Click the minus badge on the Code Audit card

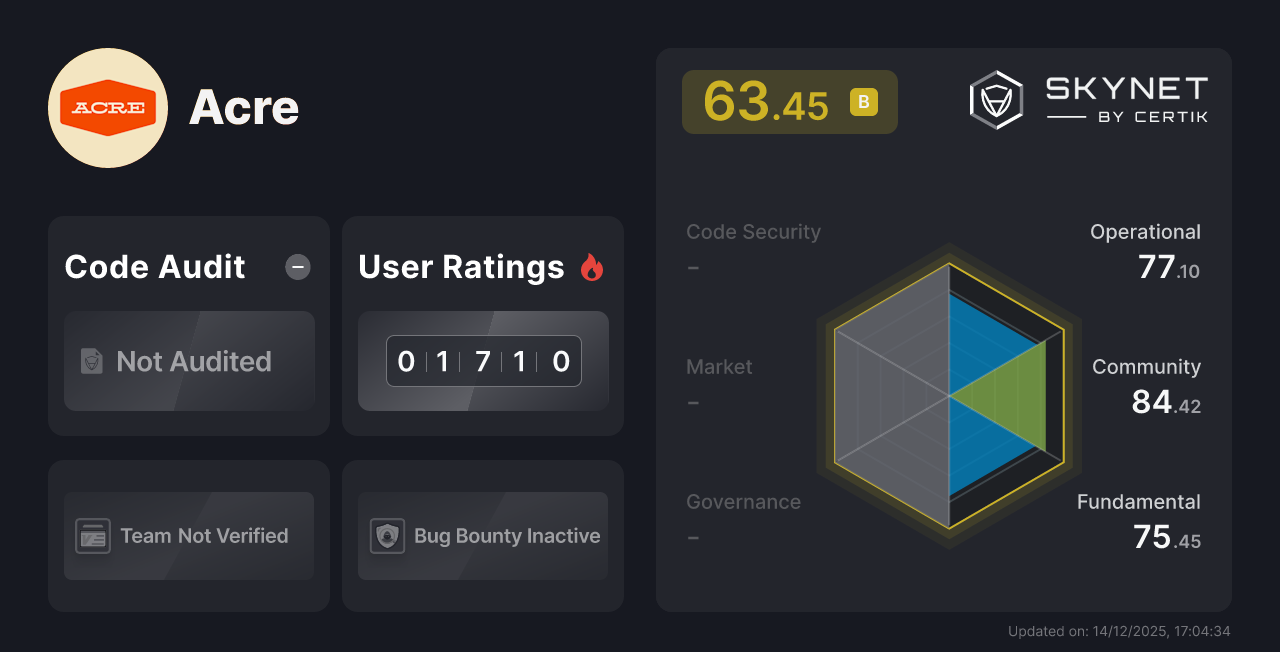(x=297, y=267)
